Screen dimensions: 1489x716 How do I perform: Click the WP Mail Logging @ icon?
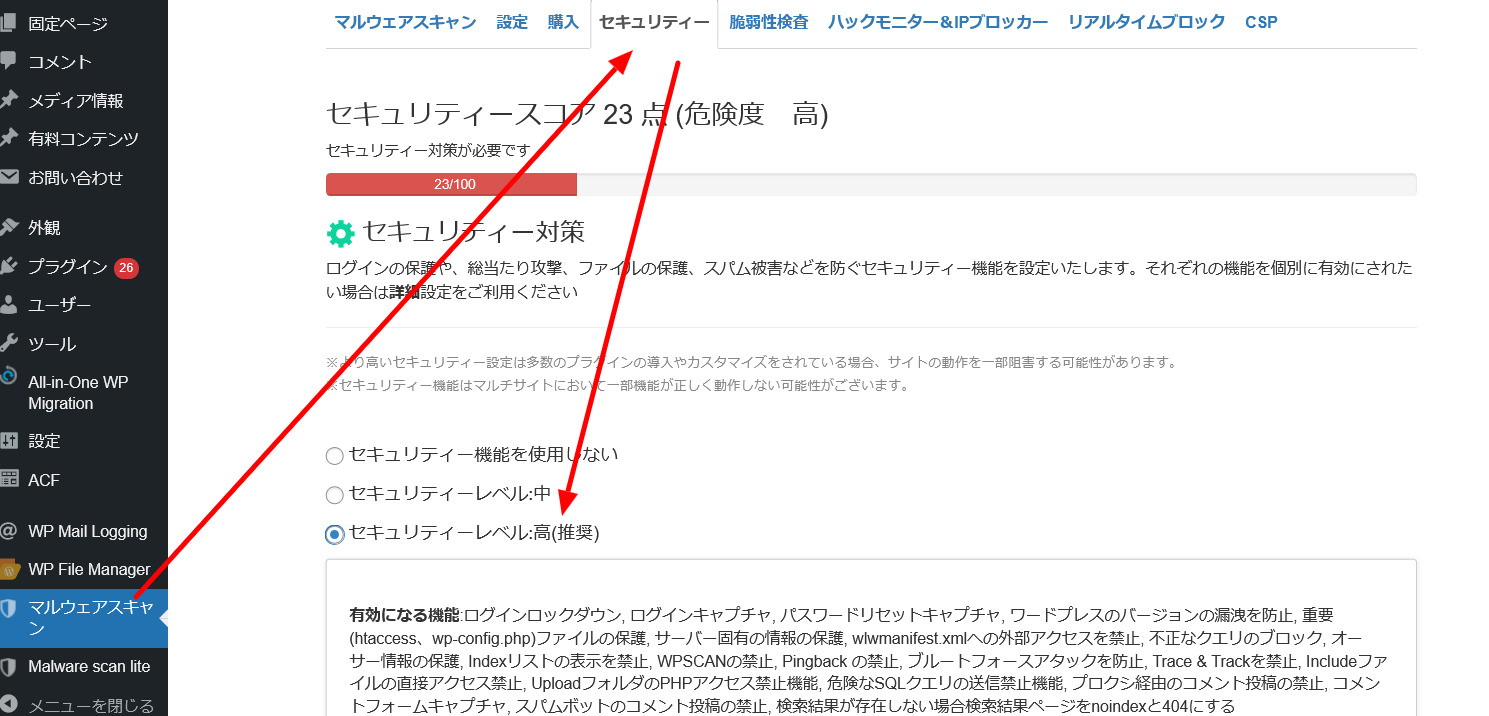coord(9,531)
